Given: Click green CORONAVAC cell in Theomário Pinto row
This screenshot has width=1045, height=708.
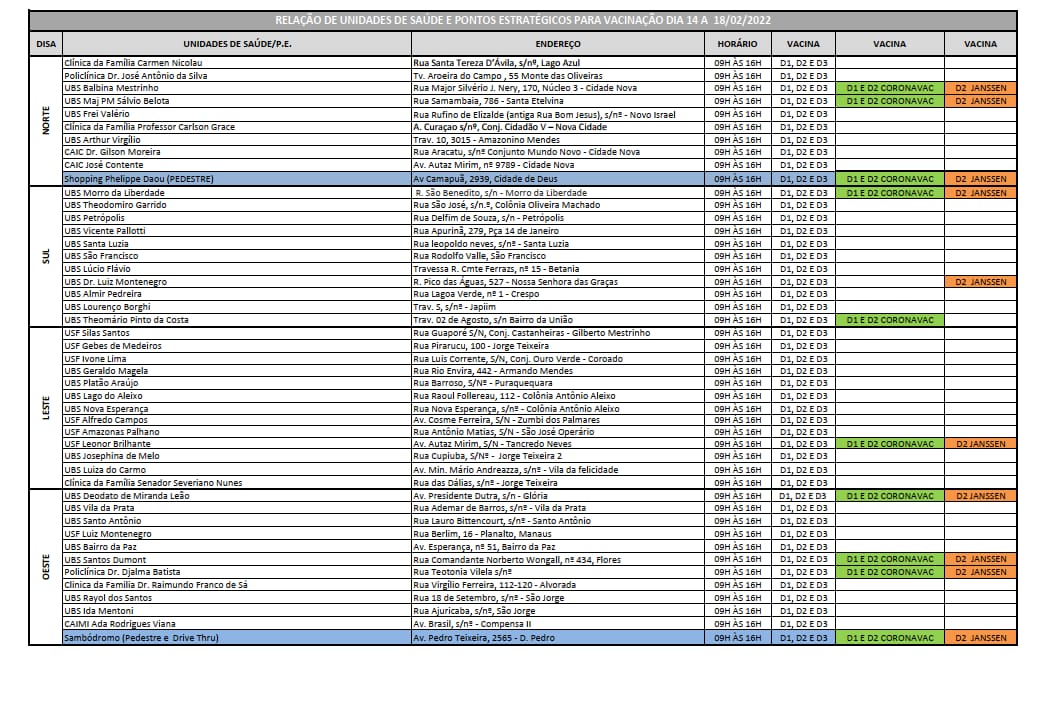Looking at the screenshot, I should click(x=889, y=319).
